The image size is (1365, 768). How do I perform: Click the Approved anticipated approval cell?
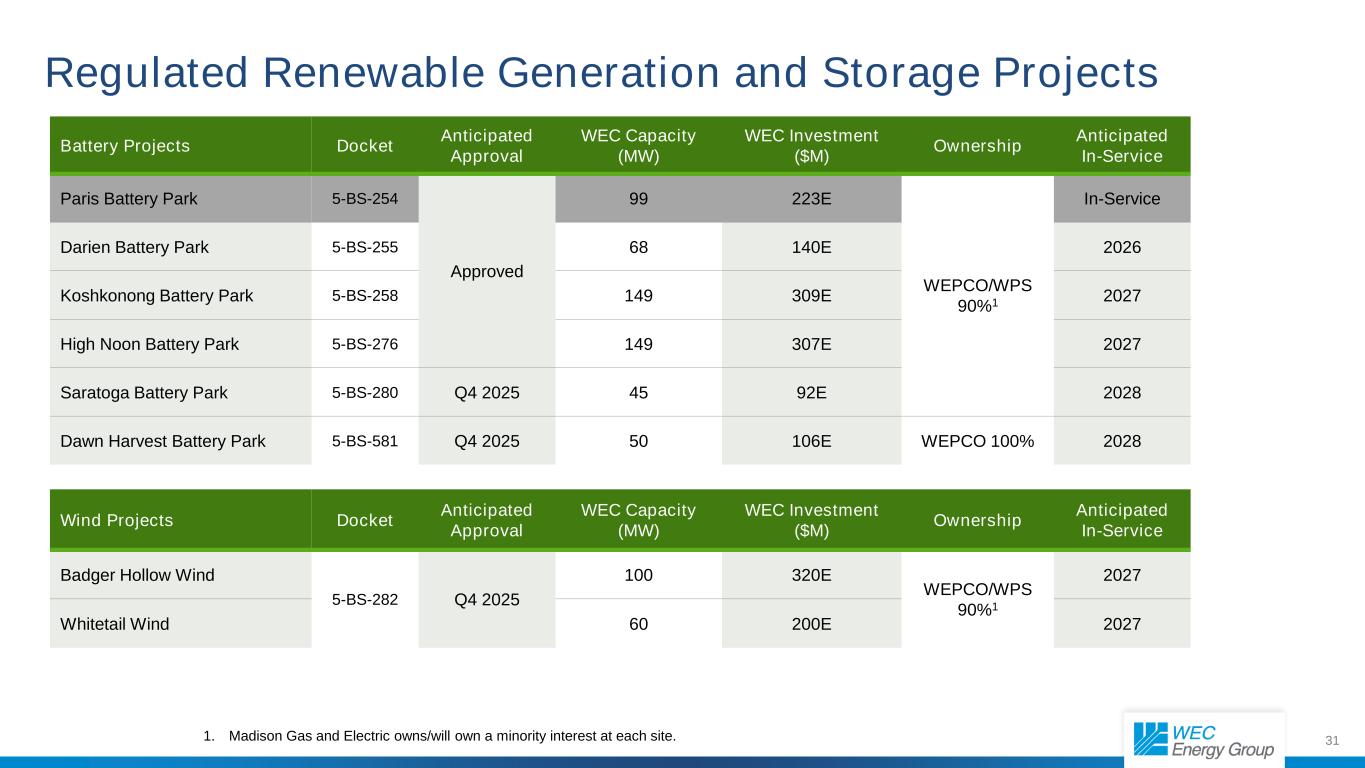(486, 271)
